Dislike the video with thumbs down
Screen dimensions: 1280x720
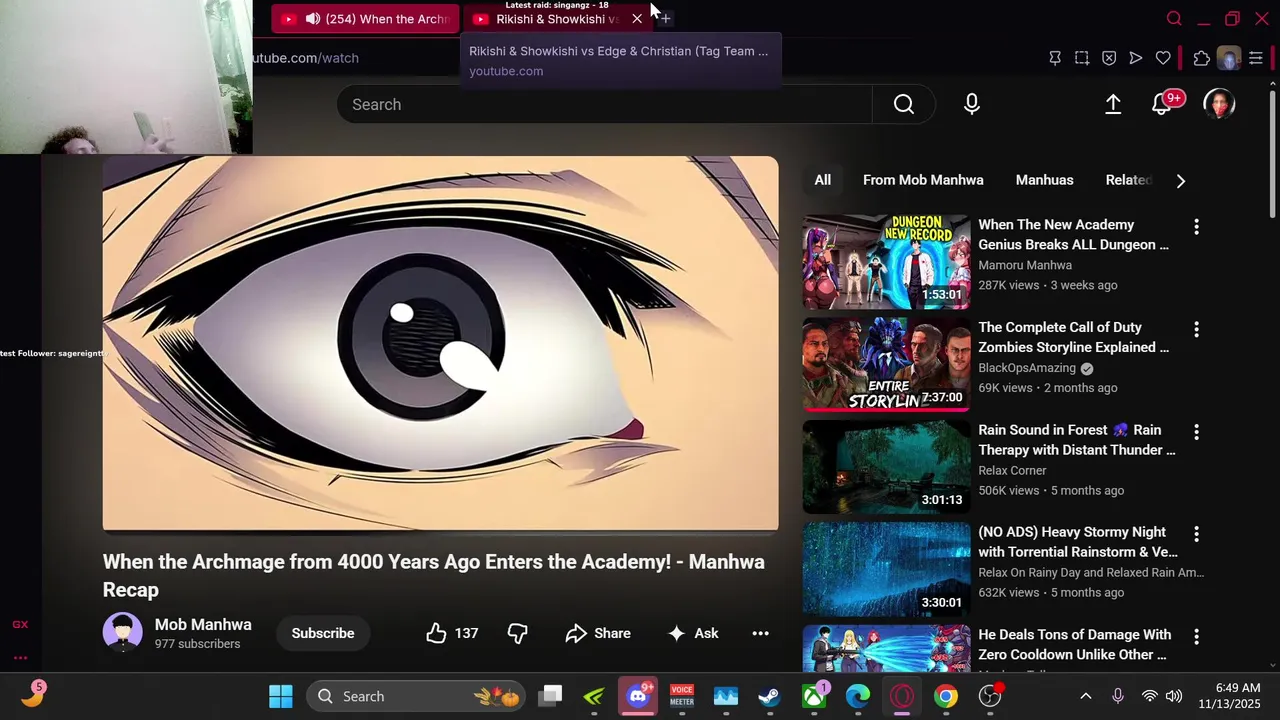point(517,633)
